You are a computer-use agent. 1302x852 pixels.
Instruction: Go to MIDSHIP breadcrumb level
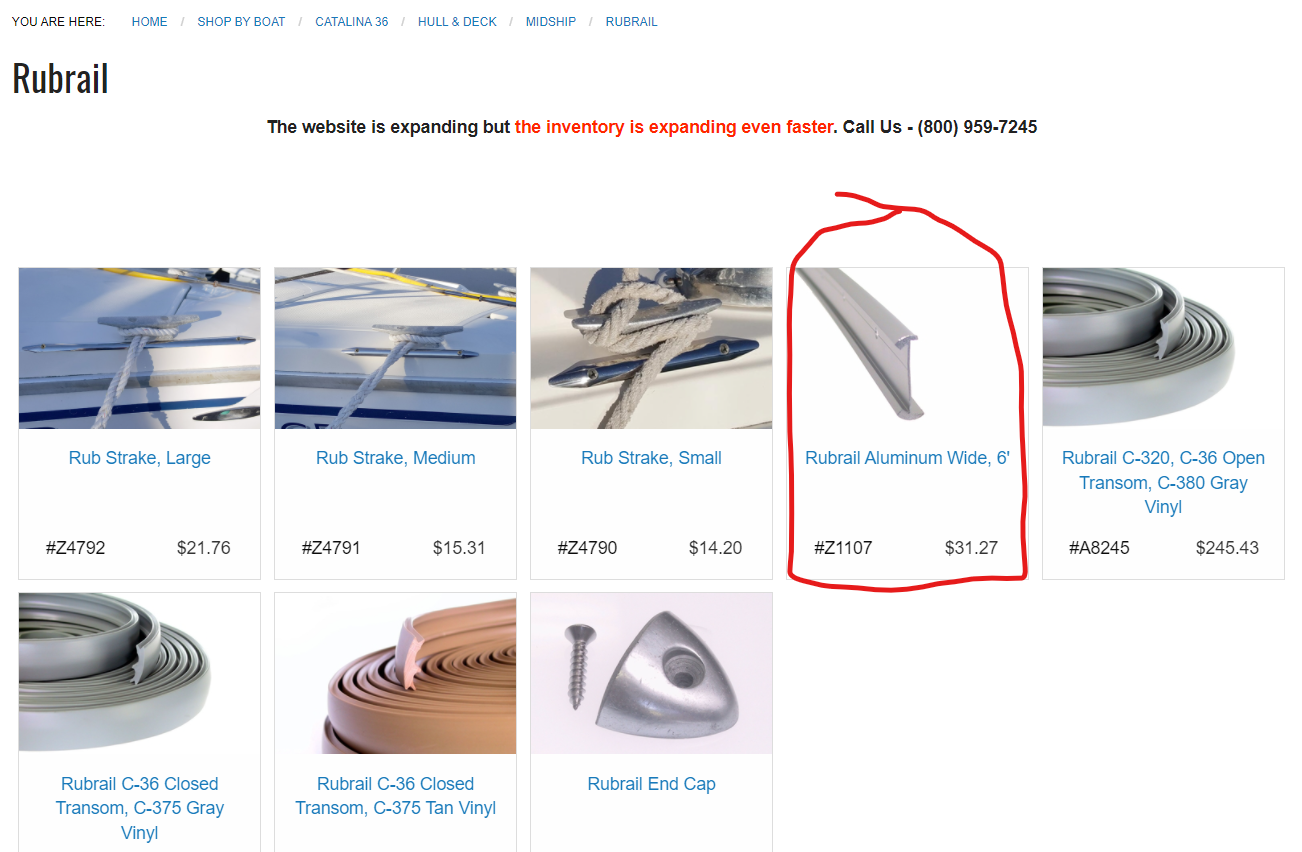[x=551, y=22]
